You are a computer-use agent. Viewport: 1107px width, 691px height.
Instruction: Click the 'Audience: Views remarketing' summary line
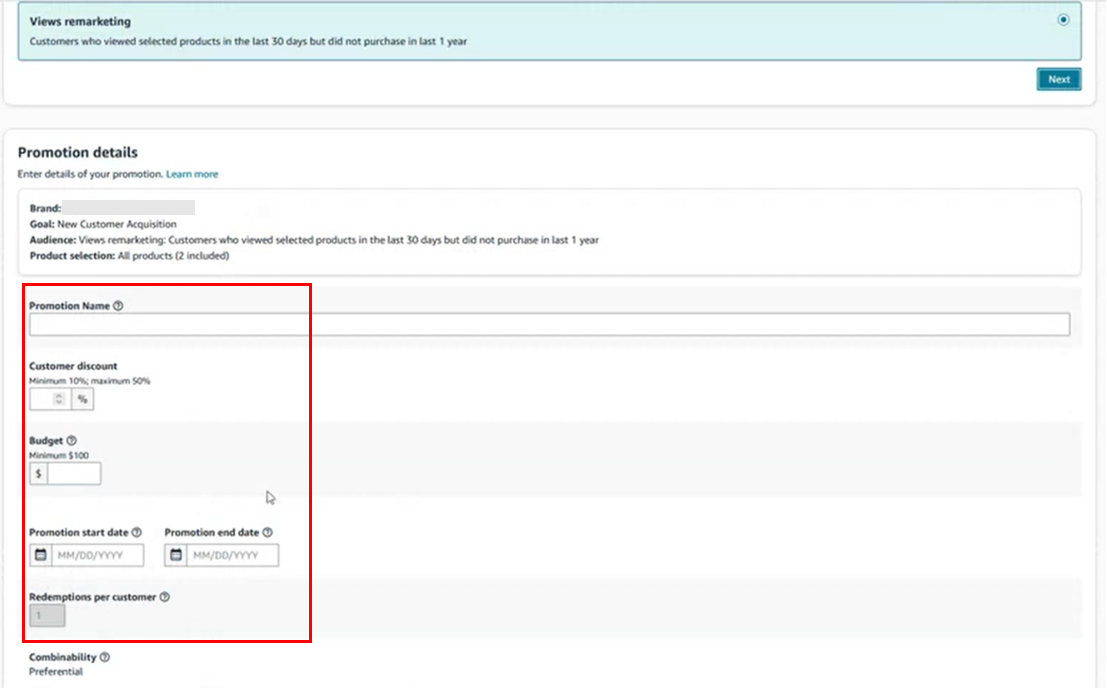pos(314,240)
